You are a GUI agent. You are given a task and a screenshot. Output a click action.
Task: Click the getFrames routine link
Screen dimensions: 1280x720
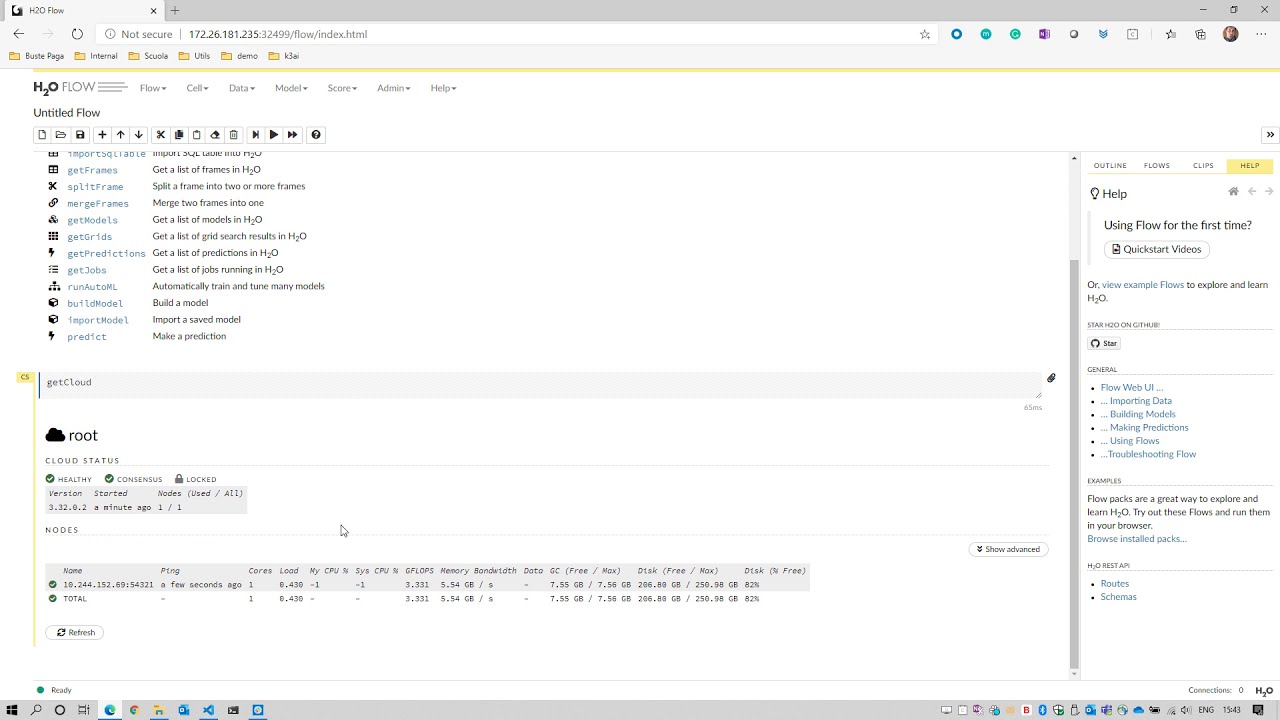(92, 170)
